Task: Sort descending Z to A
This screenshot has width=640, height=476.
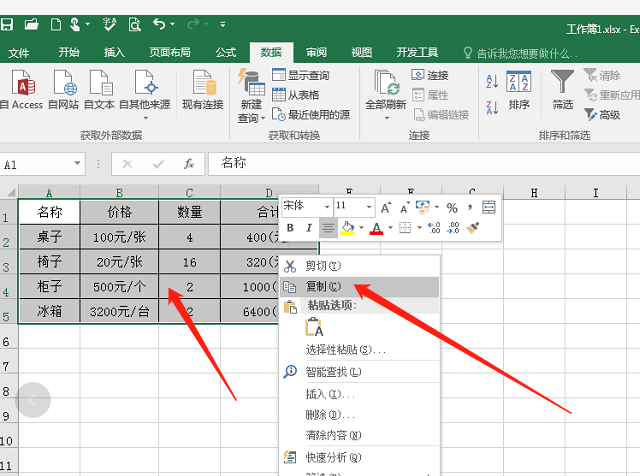Action: pos(492,107)
